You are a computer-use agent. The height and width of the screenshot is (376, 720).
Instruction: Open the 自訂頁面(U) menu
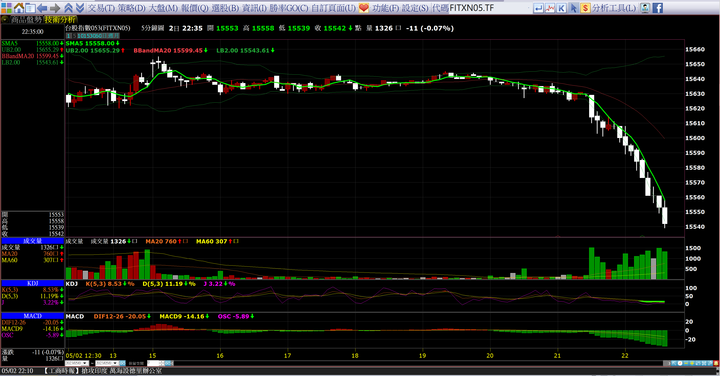pyautogui.click(x=333, y=8)
